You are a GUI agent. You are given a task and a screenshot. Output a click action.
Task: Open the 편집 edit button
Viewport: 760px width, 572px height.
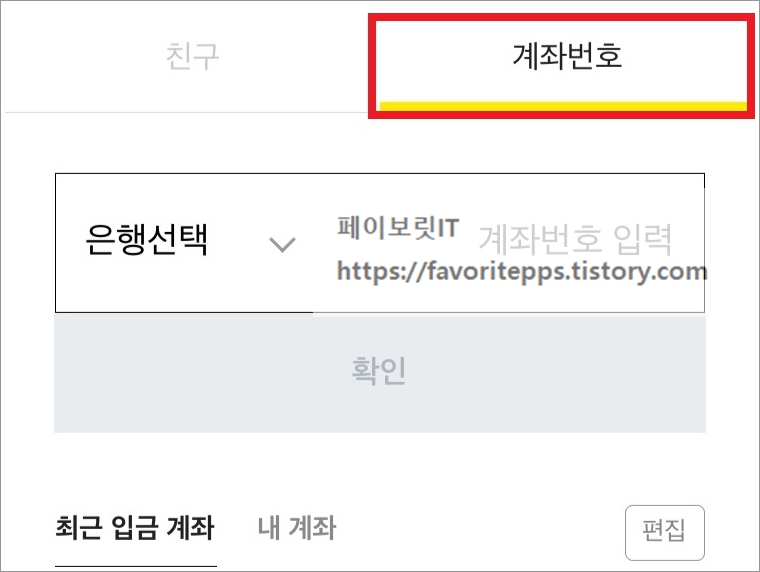click(665, 532)
